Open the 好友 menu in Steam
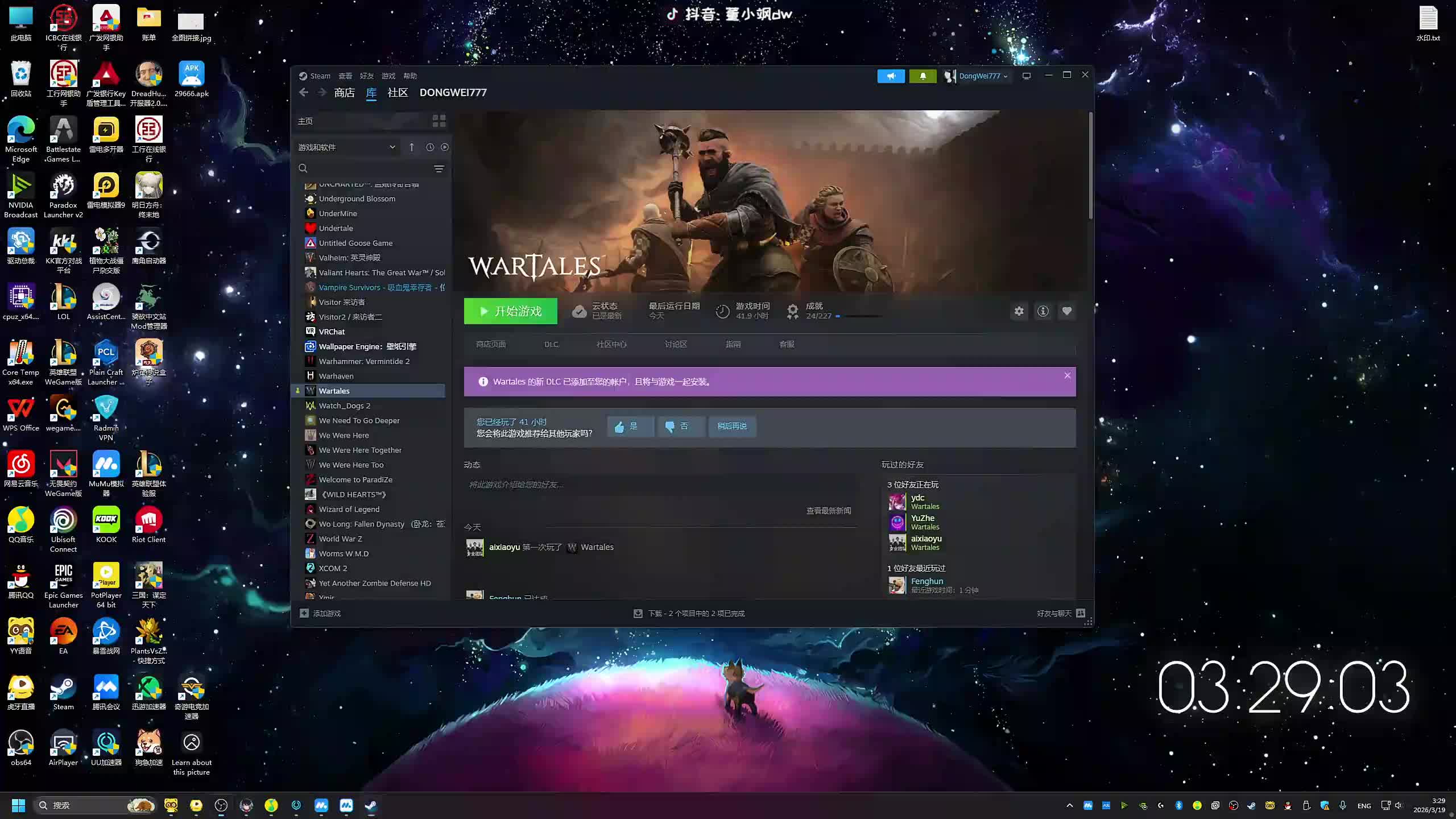This screenshot has height=819, width=1456. click(x=367, y=76)
